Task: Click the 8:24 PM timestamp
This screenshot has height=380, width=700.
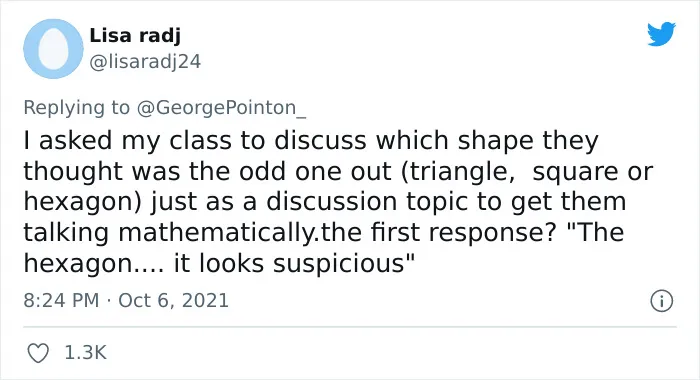Action: point(61,300)
